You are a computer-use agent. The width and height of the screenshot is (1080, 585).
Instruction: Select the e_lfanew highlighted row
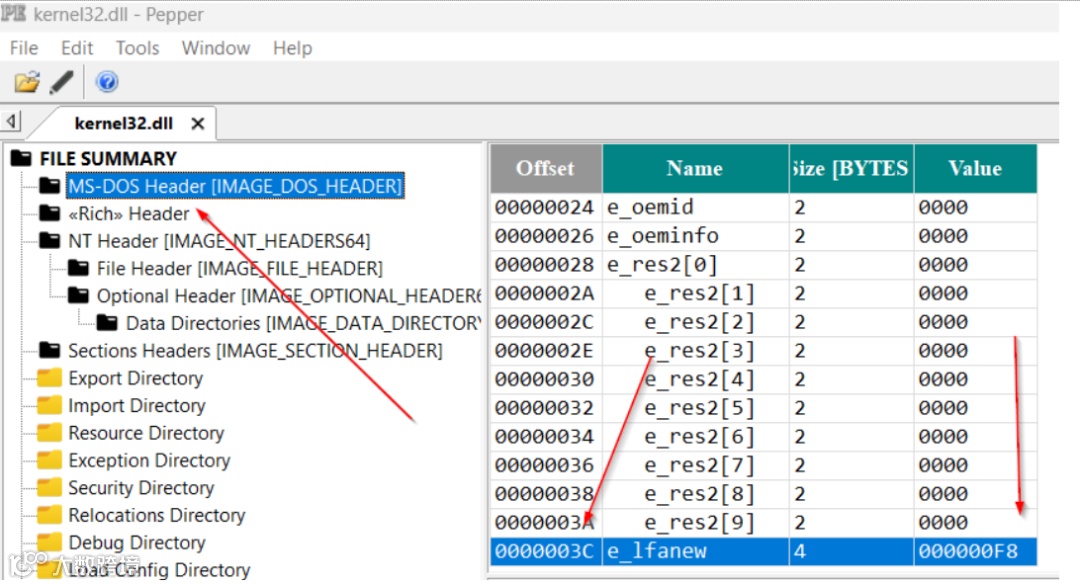click(x=763, y=551)
